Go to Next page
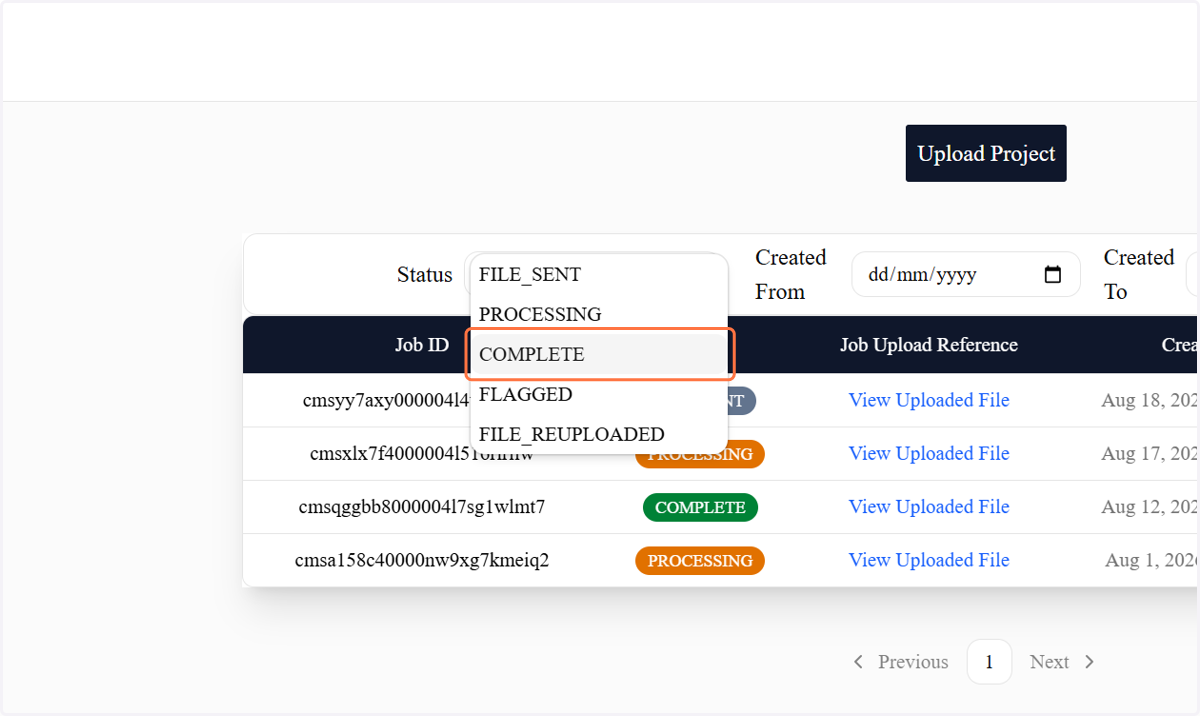 pyautogui.click(x=1062, y=662)
